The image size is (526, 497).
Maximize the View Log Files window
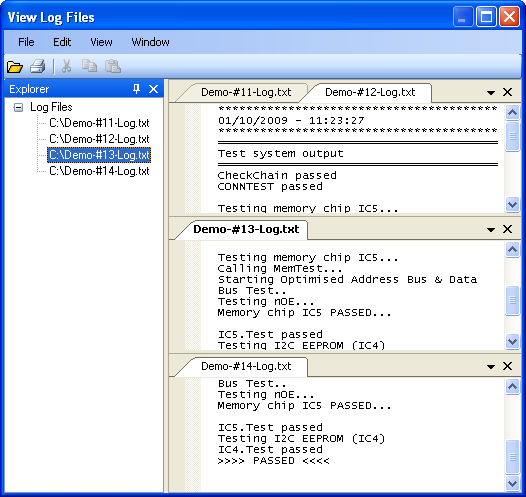[486, 17]
